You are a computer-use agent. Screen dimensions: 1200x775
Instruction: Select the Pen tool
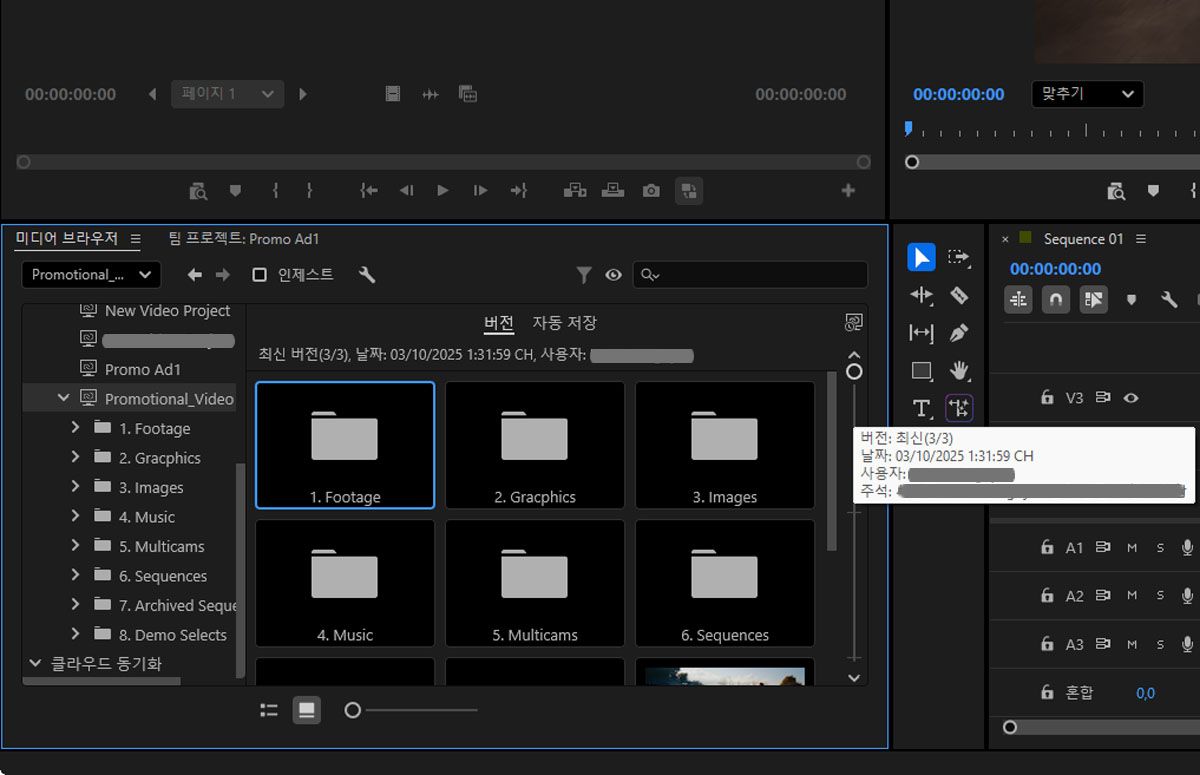click(x=959, y=333)
